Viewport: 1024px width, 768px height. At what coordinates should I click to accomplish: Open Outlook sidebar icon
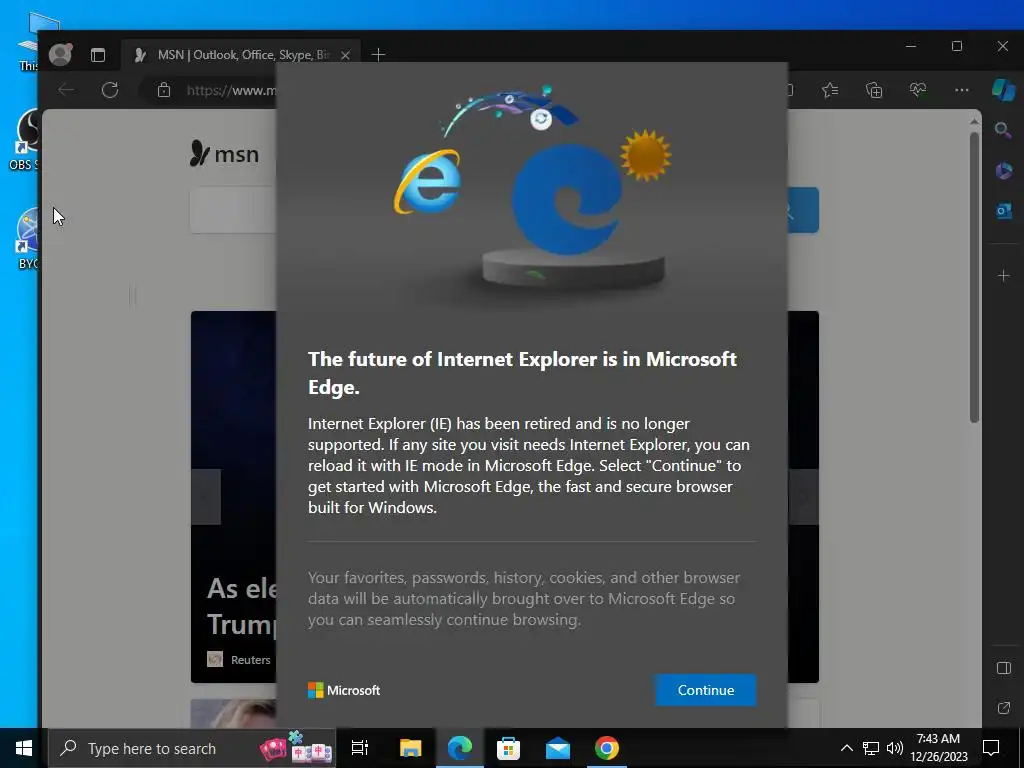coord(1004,211)
